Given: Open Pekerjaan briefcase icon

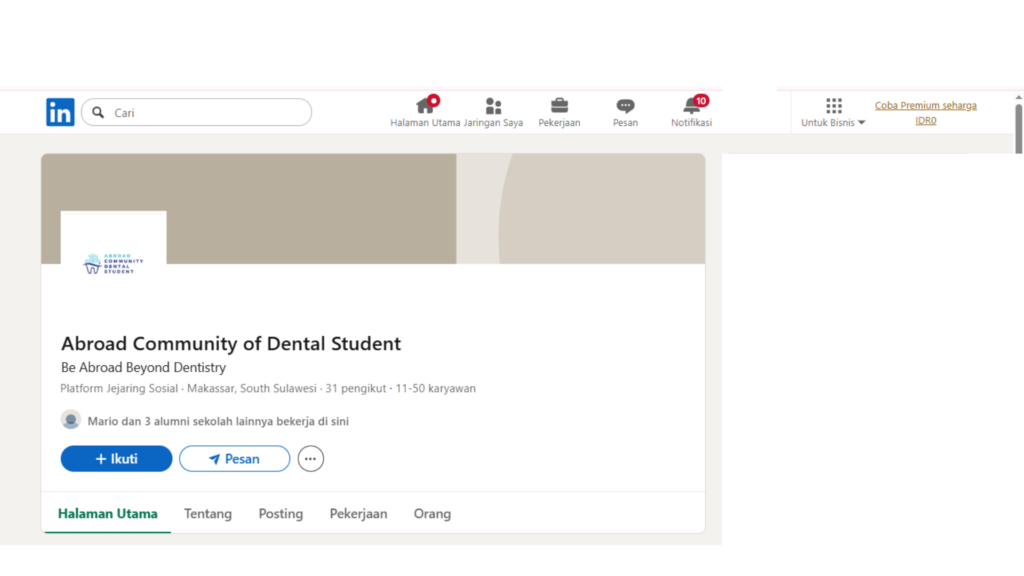Looking at the screenshot, I should 559,106.
